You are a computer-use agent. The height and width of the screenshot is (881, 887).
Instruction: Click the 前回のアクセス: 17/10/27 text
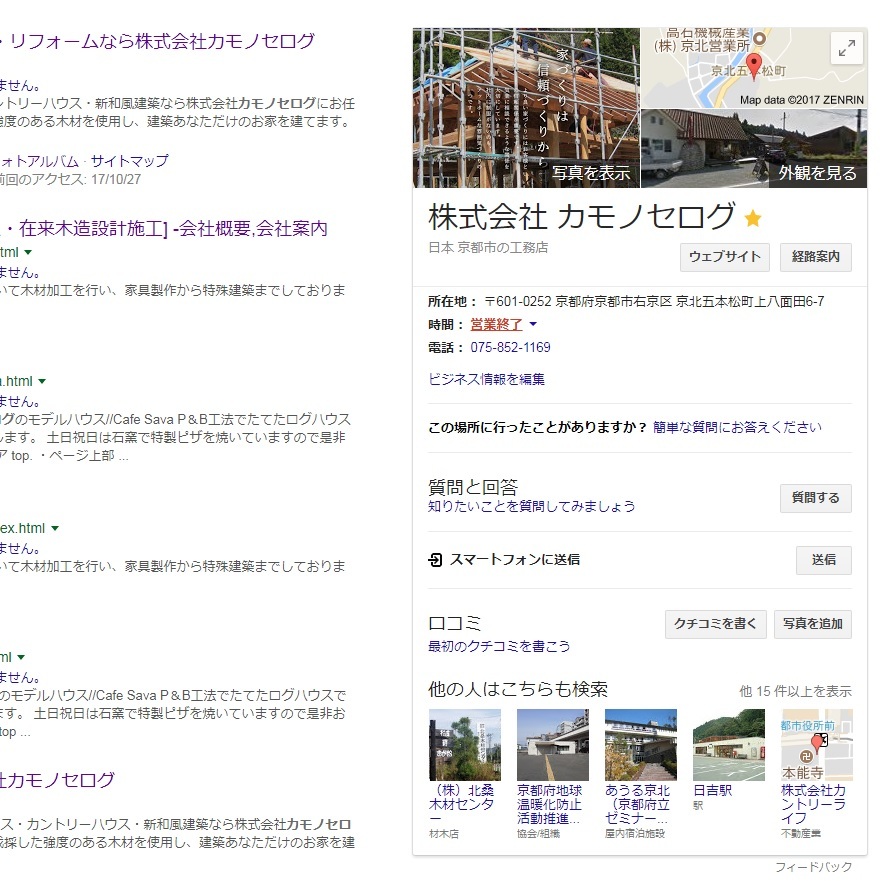pos(70,179)
